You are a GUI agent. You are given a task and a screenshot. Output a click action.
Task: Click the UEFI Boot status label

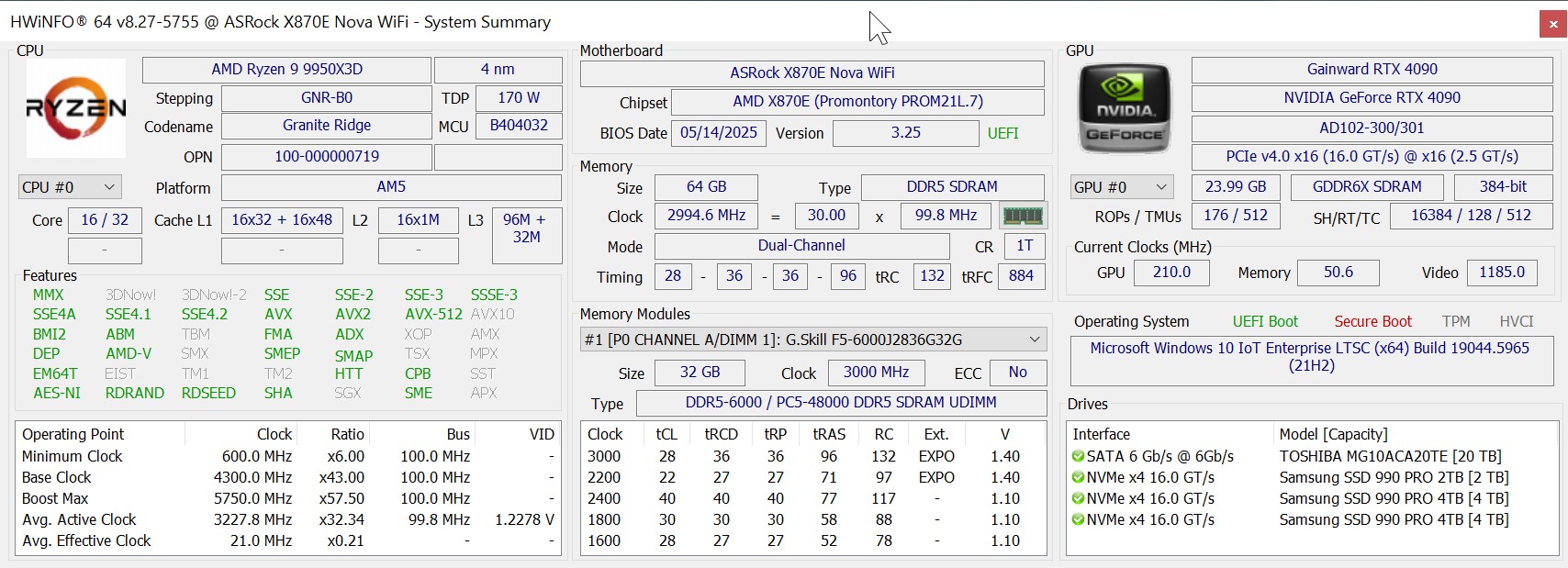click(1265, 322)
